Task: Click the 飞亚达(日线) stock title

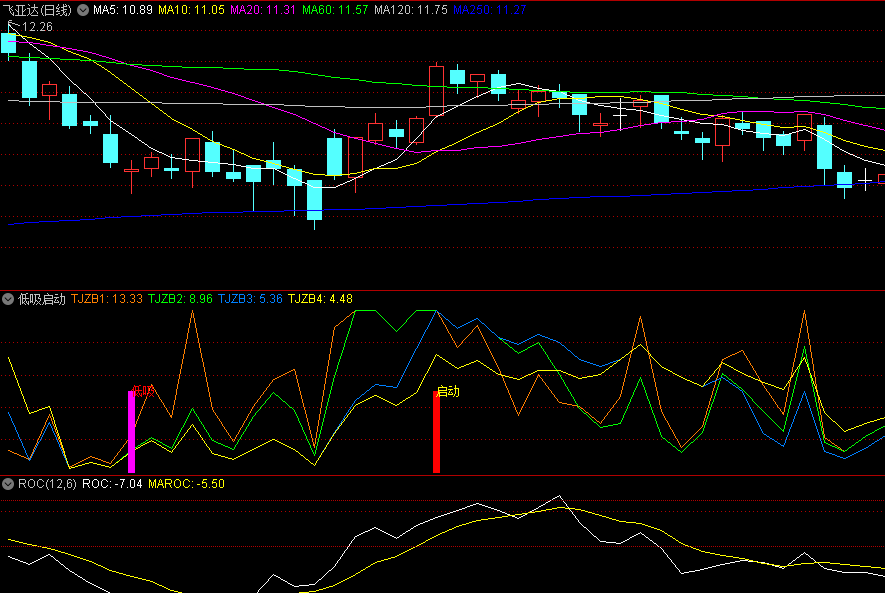Action: pyautogui.click(x=37, y=10)
